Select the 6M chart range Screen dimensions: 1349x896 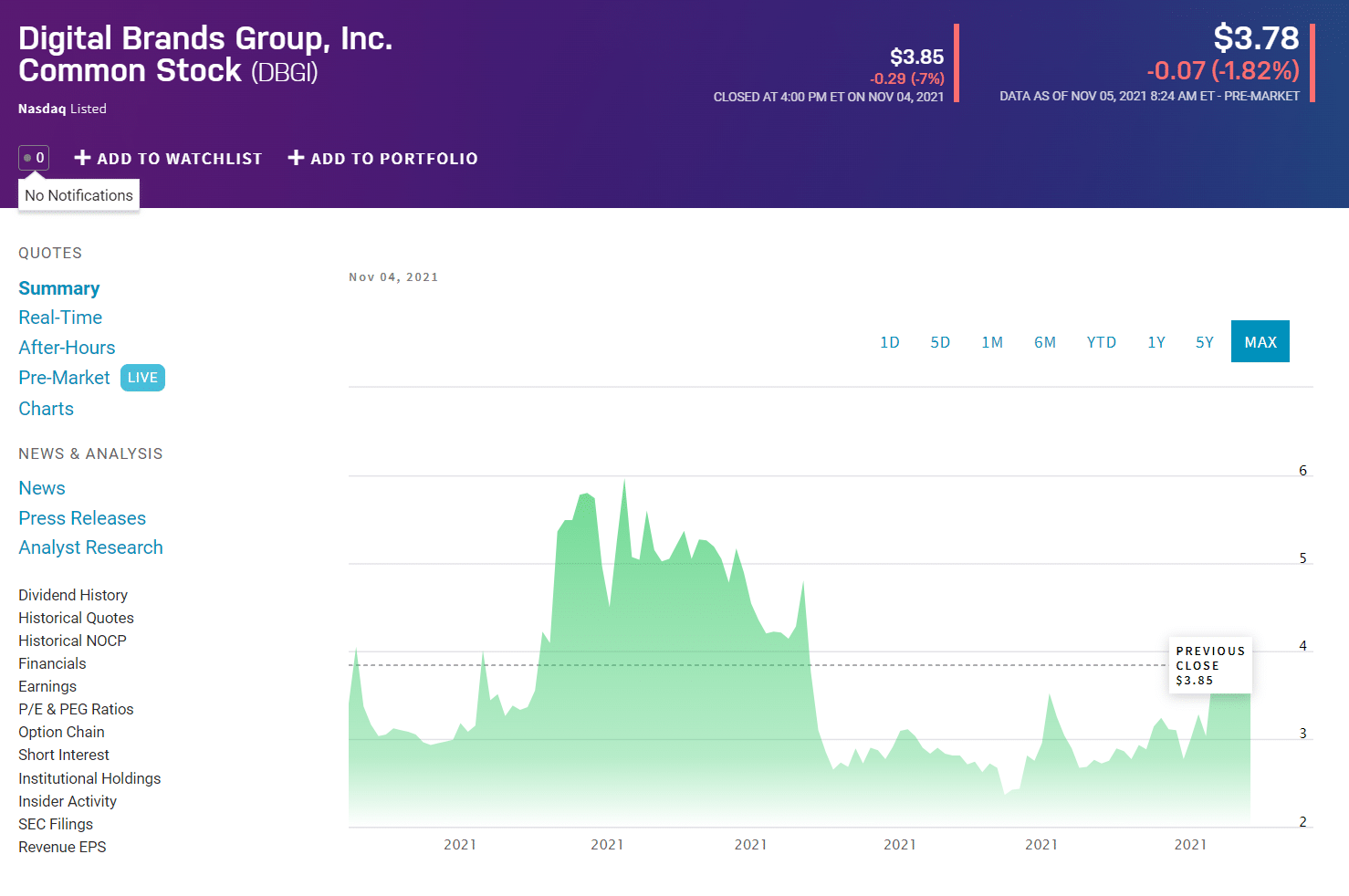(1045, 342)
